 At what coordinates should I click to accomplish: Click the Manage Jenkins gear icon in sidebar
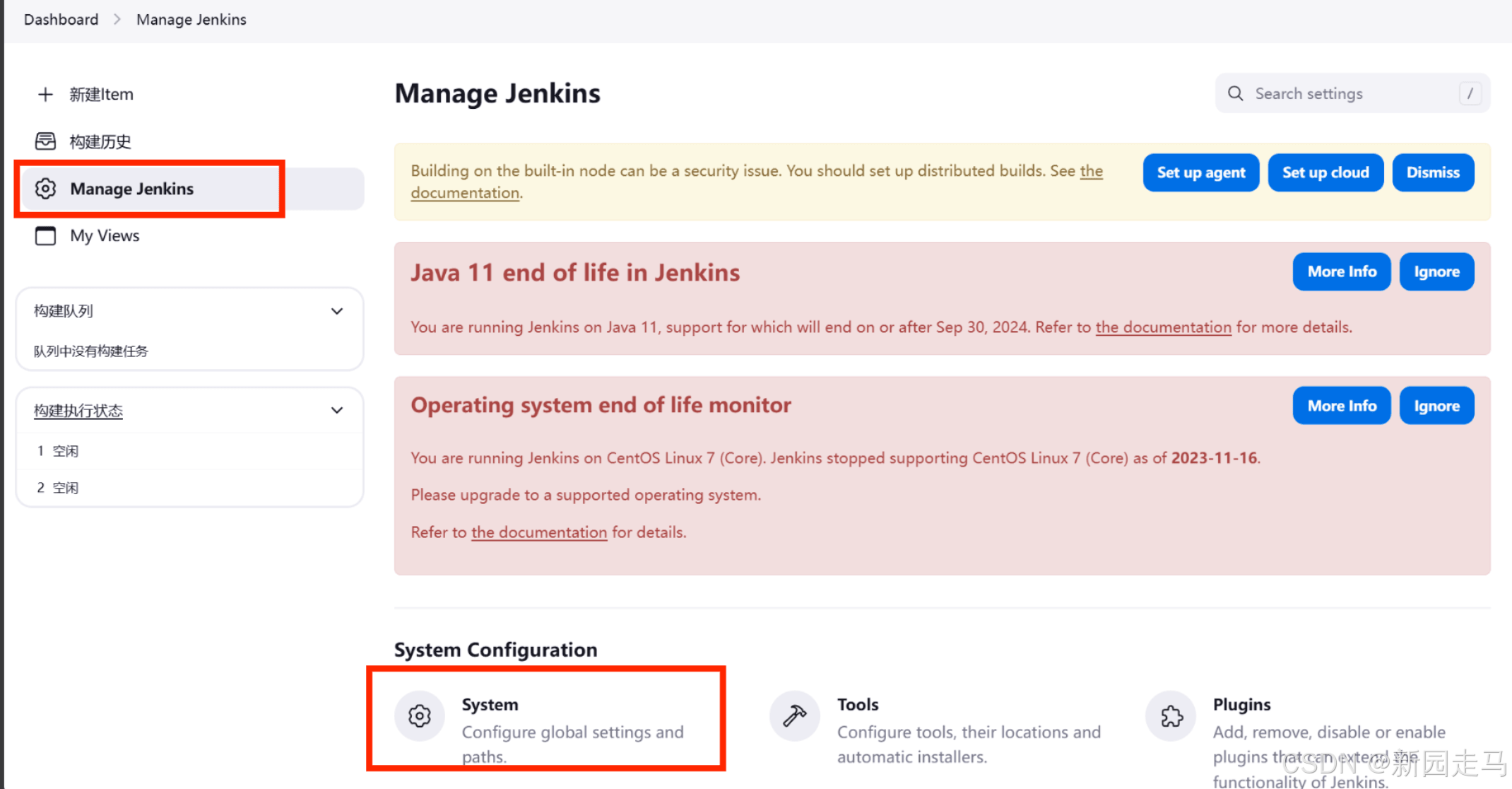45,189
